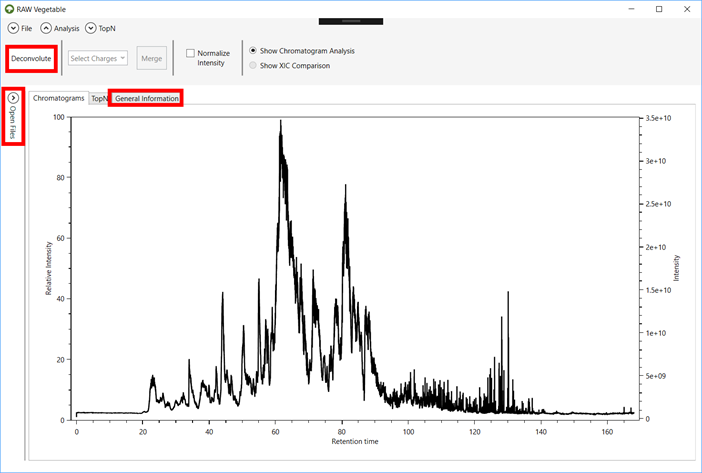
Task: Open the General Information tab
Action: [x=147, y=98]
